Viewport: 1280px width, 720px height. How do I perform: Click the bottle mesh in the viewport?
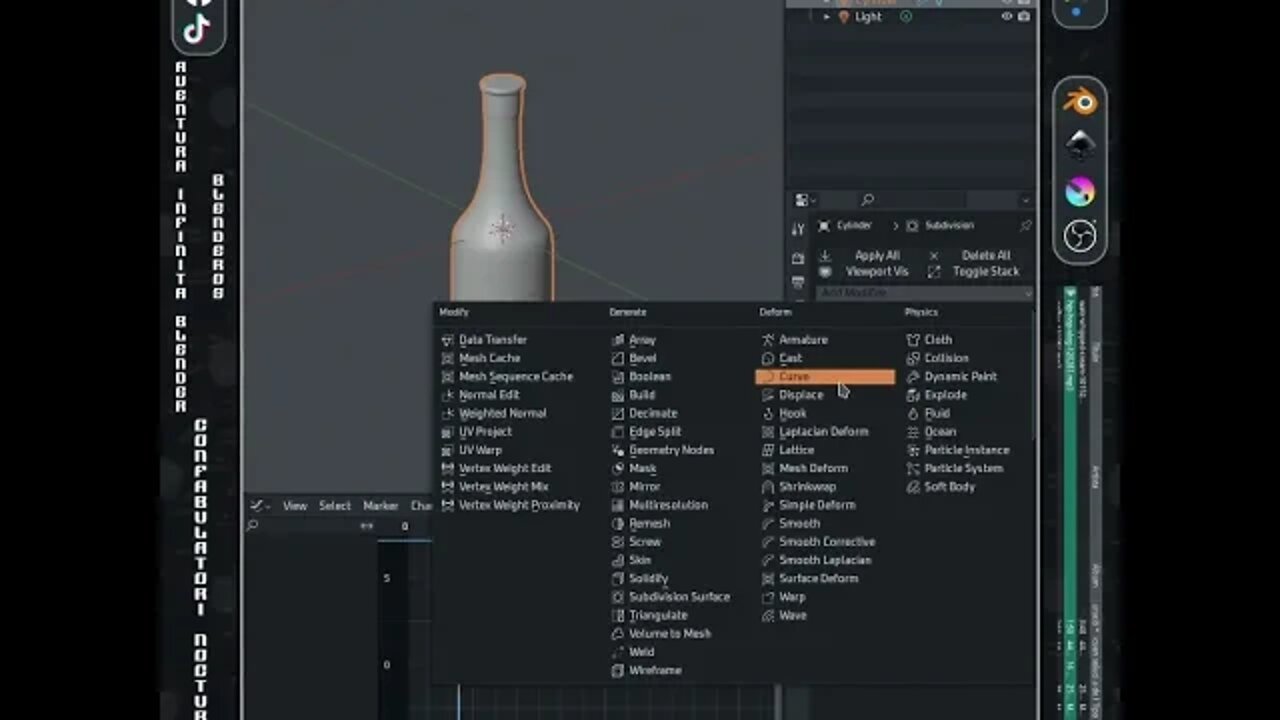point(503,190)
